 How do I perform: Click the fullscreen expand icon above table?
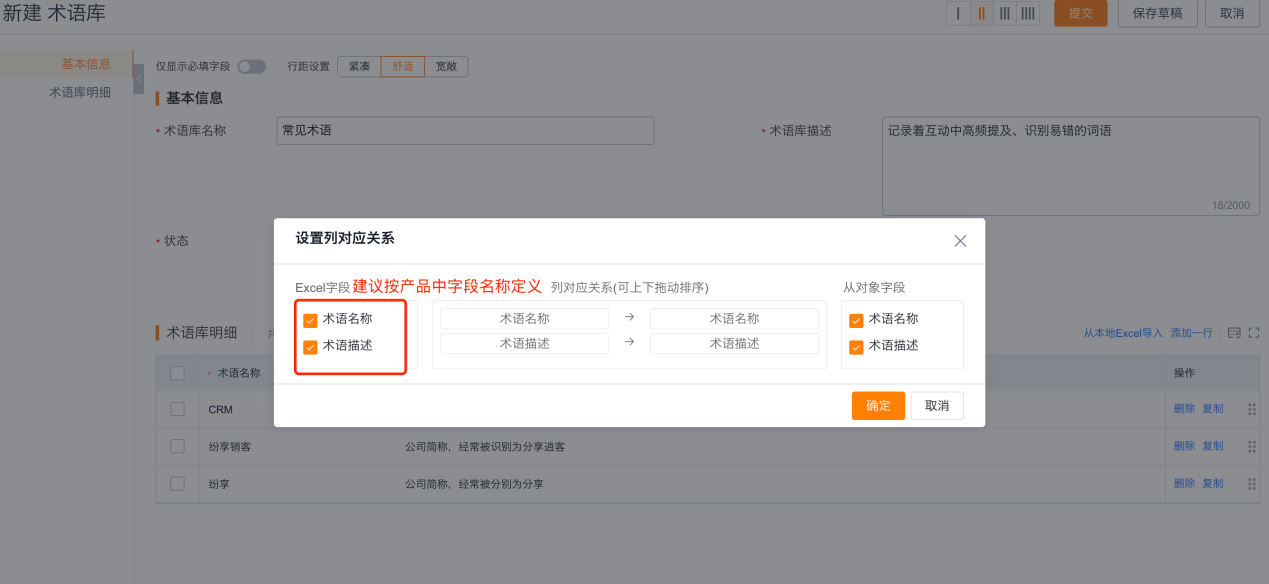1254,333
